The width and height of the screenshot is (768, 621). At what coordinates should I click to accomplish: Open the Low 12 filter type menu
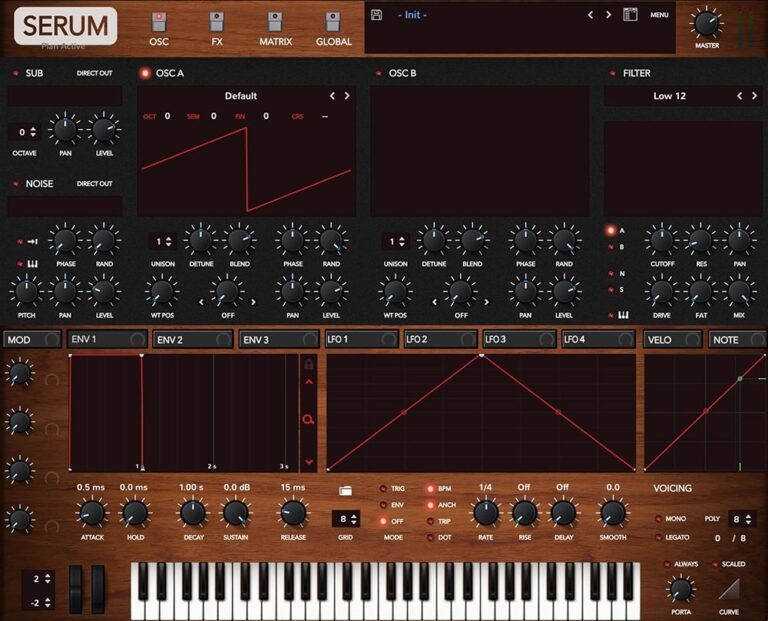point(670,96)
